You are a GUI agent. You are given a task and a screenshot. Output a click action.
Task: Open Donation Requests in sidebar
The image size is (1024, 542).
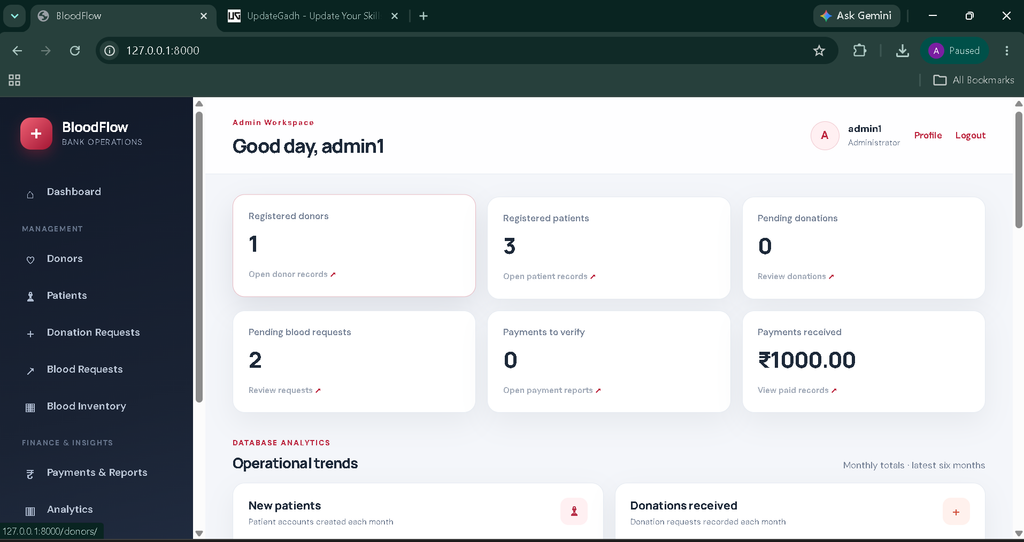93,332
